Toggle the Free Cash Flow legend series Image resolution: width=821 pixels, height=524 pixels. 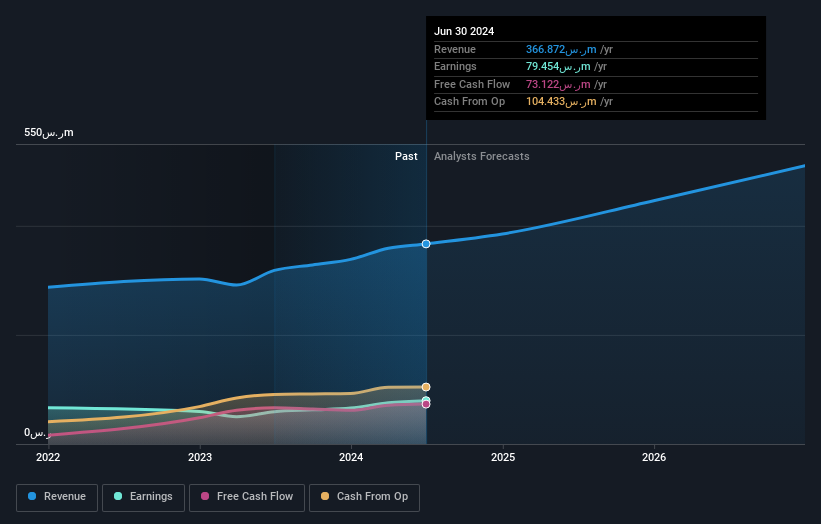[247, 497]
